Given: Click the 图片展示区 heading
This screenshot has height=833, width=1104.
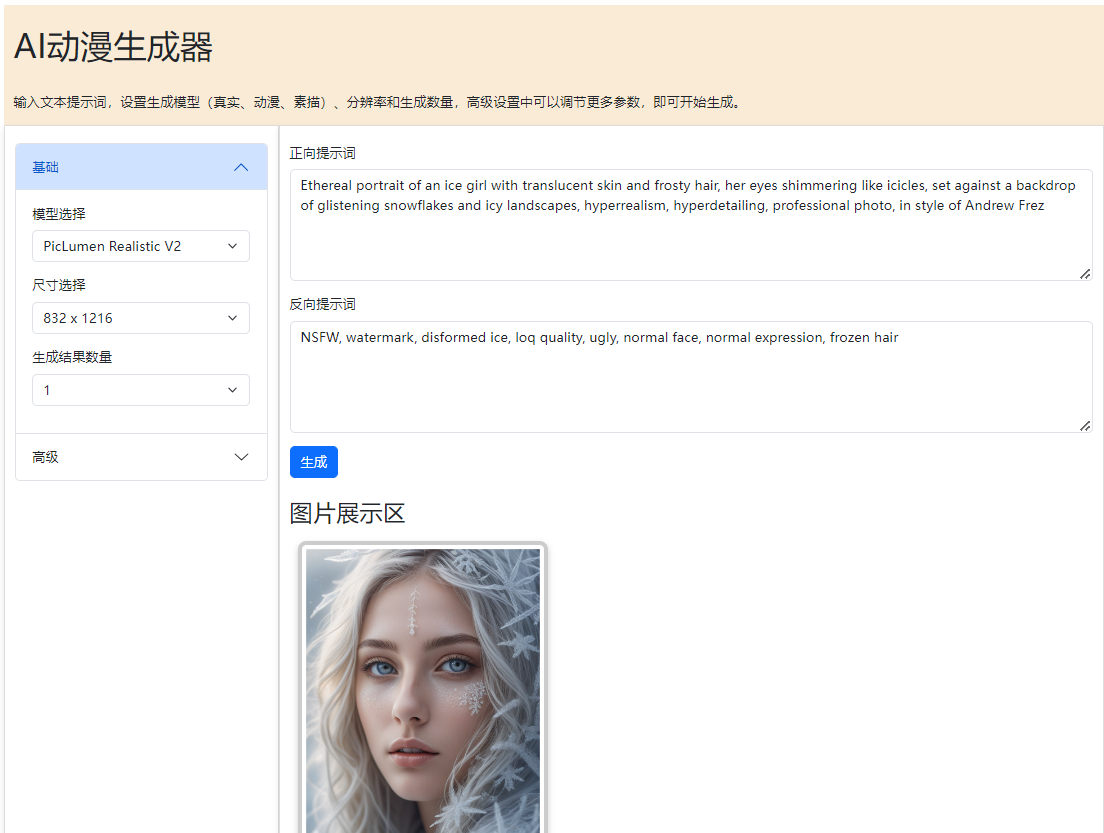Looking at the screenshot, I should pyautogui.click(x=347, y=514).
